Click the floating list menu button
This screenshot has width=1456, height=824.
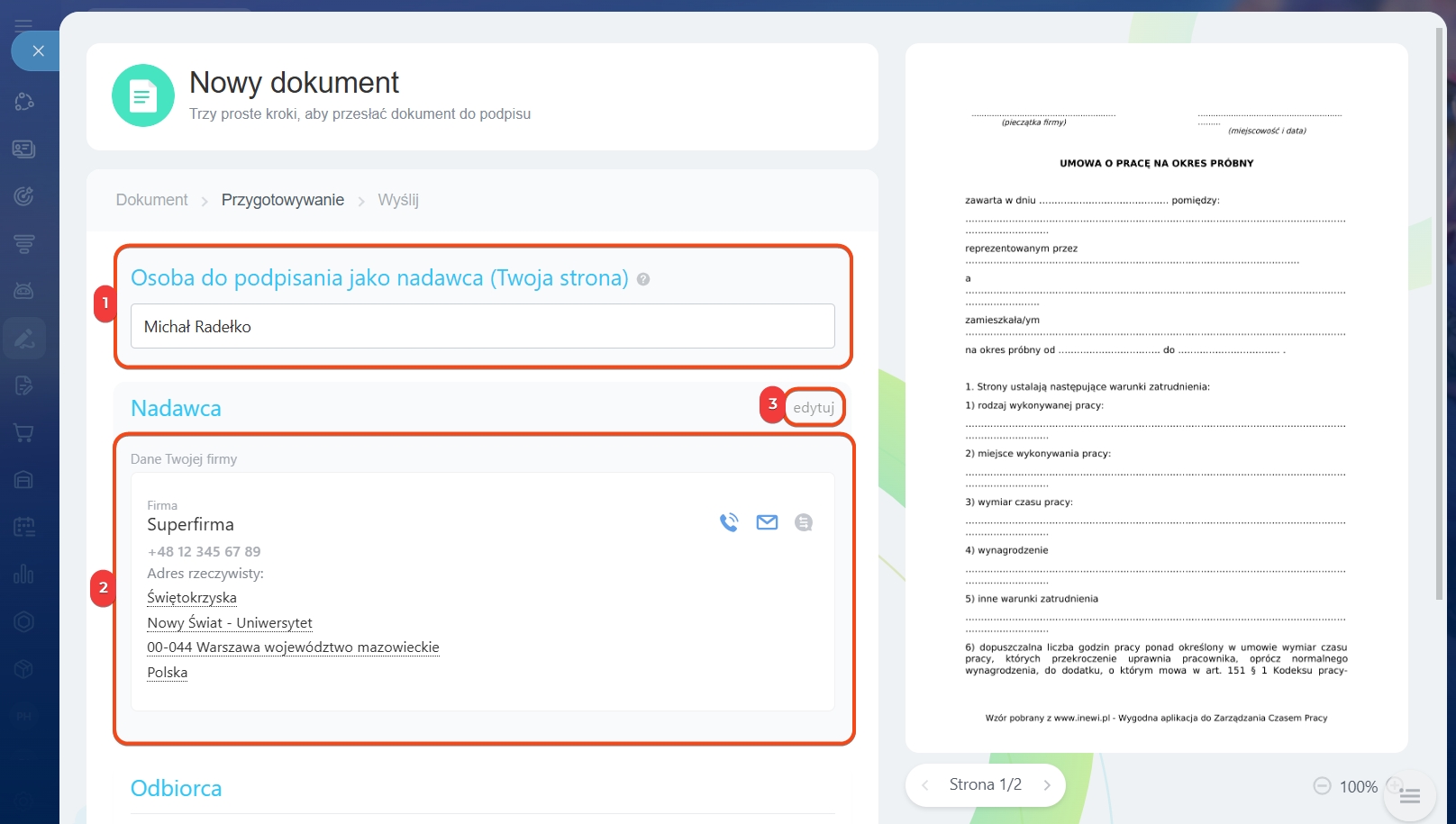(1409, 795)
